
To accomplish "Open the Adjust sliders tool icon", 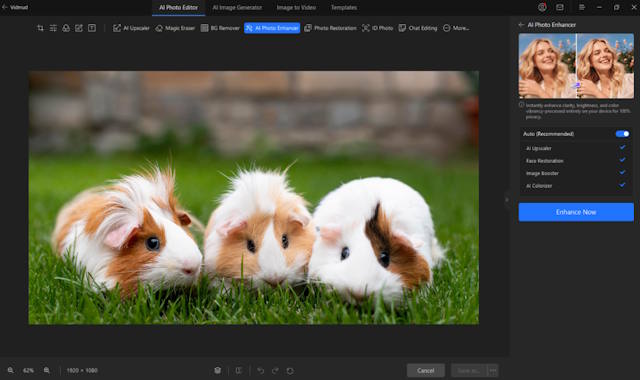I will tap(53, 28).
